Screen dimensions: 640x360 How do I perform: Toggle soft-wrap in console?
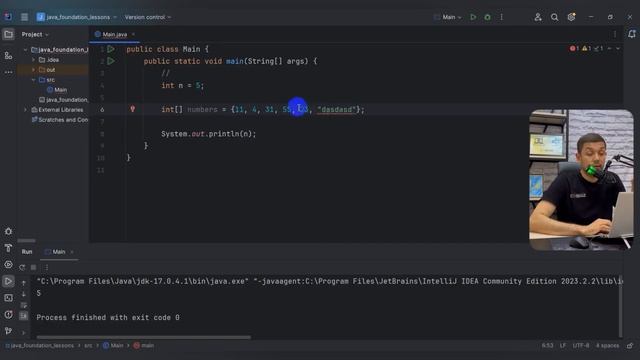tap(24, 305)
